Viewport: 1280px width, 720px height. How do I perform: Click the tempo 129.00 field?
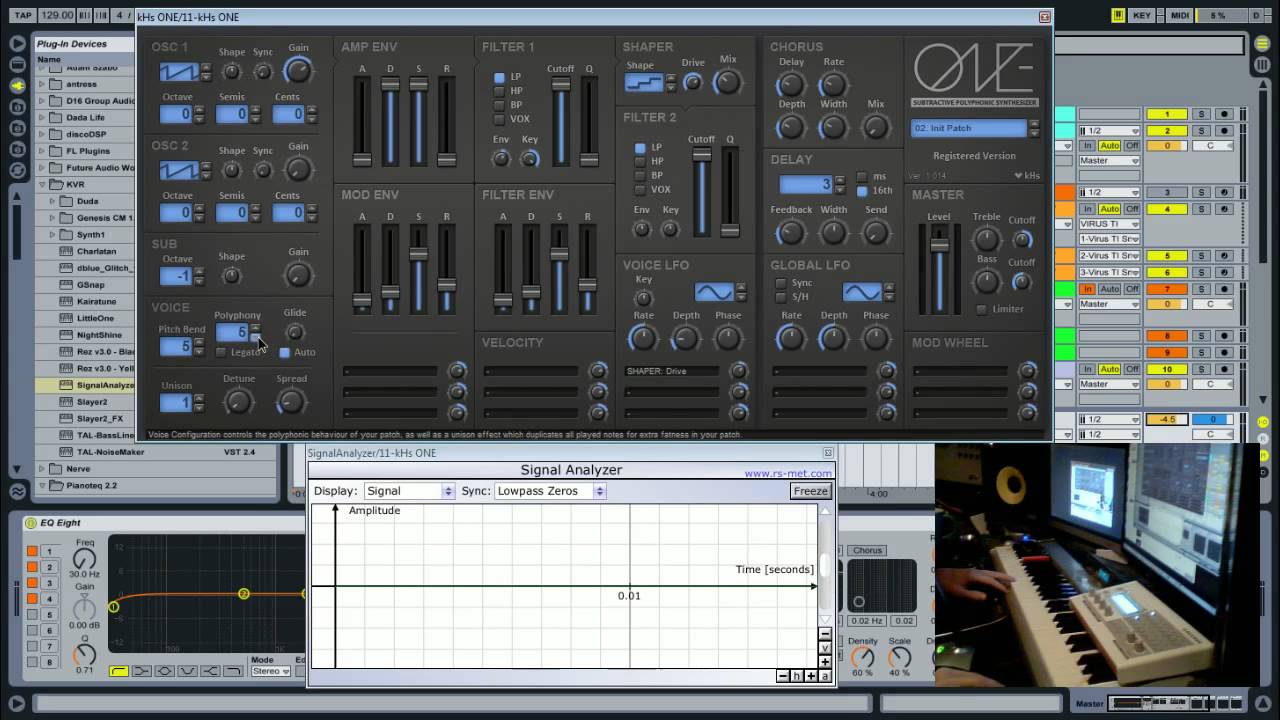pyautogui.click(x=57, y=15)
